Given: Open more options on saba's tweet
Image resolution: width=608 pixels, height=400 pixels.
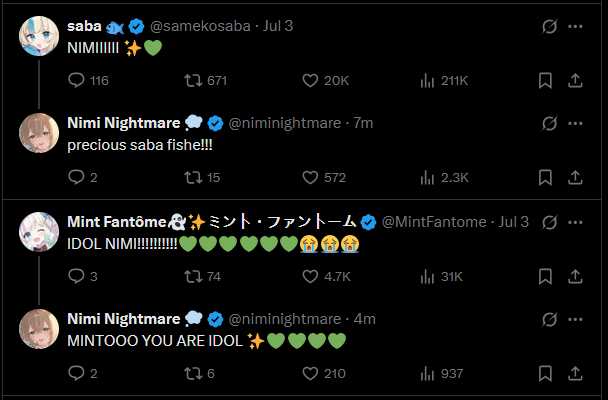Looking at the screenshot, I should 575,26.
